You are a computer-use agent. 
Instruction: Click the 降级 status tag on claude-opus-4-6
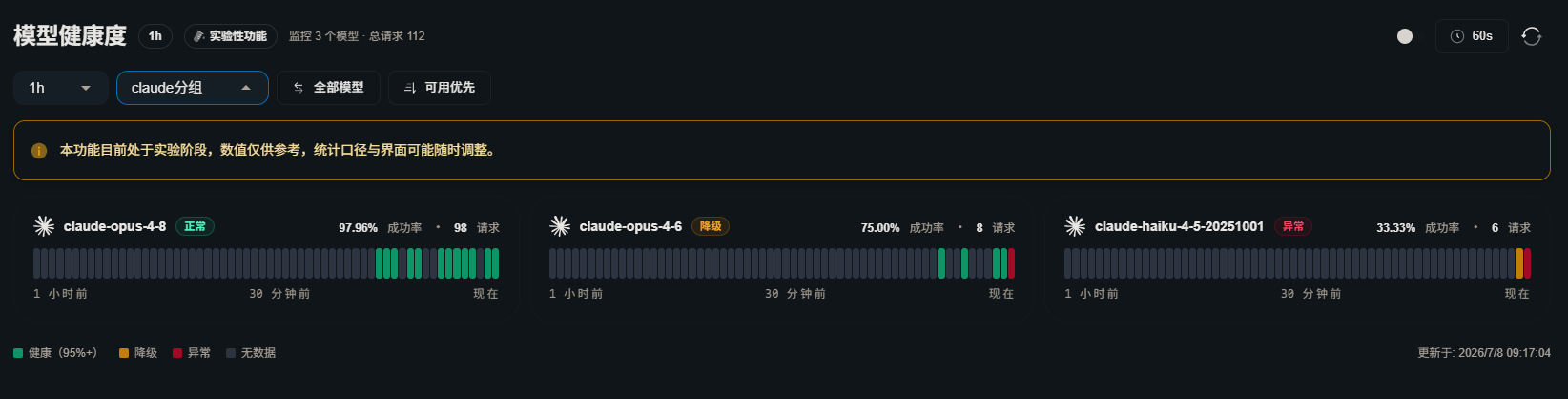click(x=711, y=226)
